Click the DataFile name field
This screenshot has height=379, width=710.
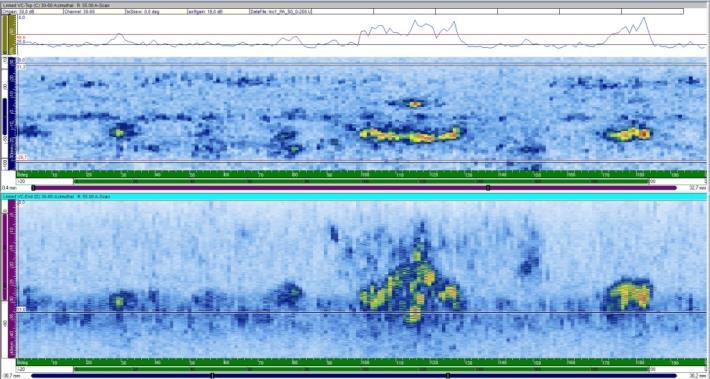[x=281, y=11]
